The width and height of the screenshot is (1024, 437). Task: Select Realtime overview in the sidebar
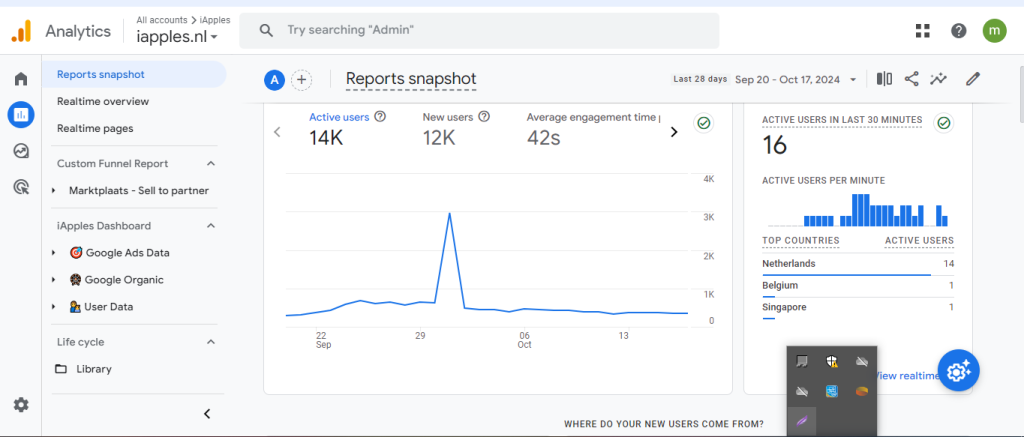tap(103, 101)
